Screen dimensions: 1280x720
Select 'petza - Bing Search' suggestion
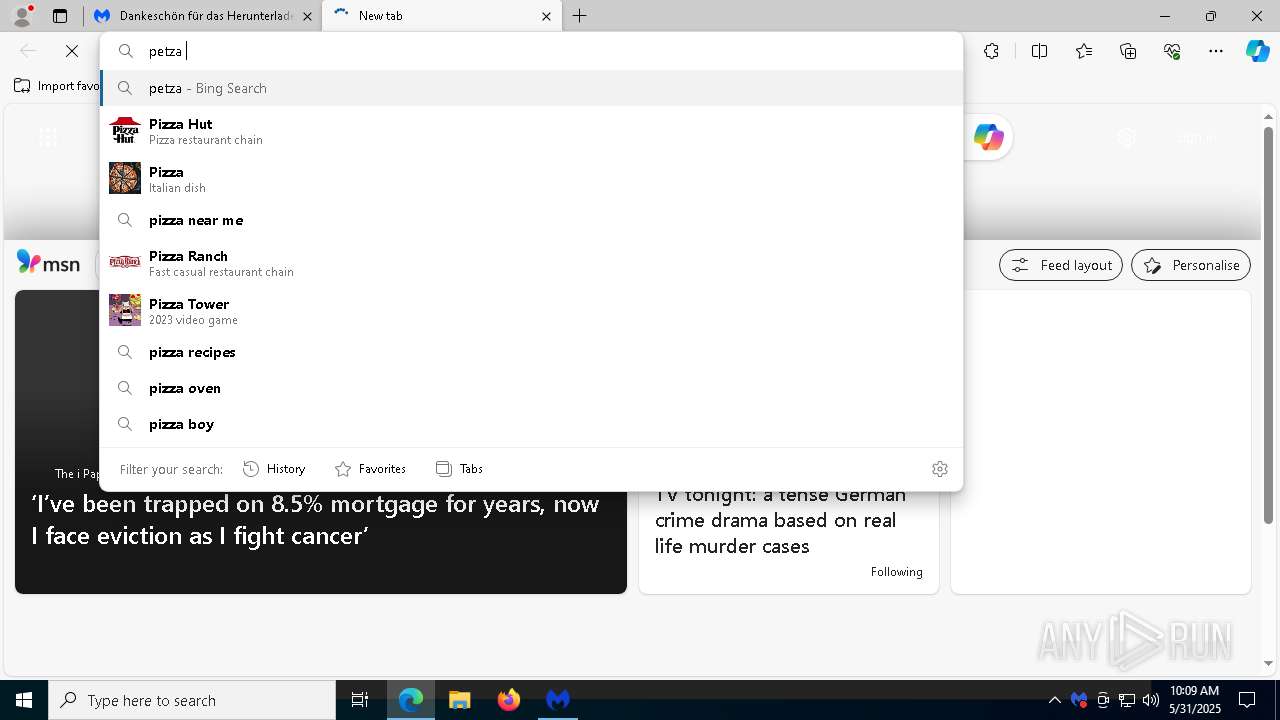pos(531,88)
